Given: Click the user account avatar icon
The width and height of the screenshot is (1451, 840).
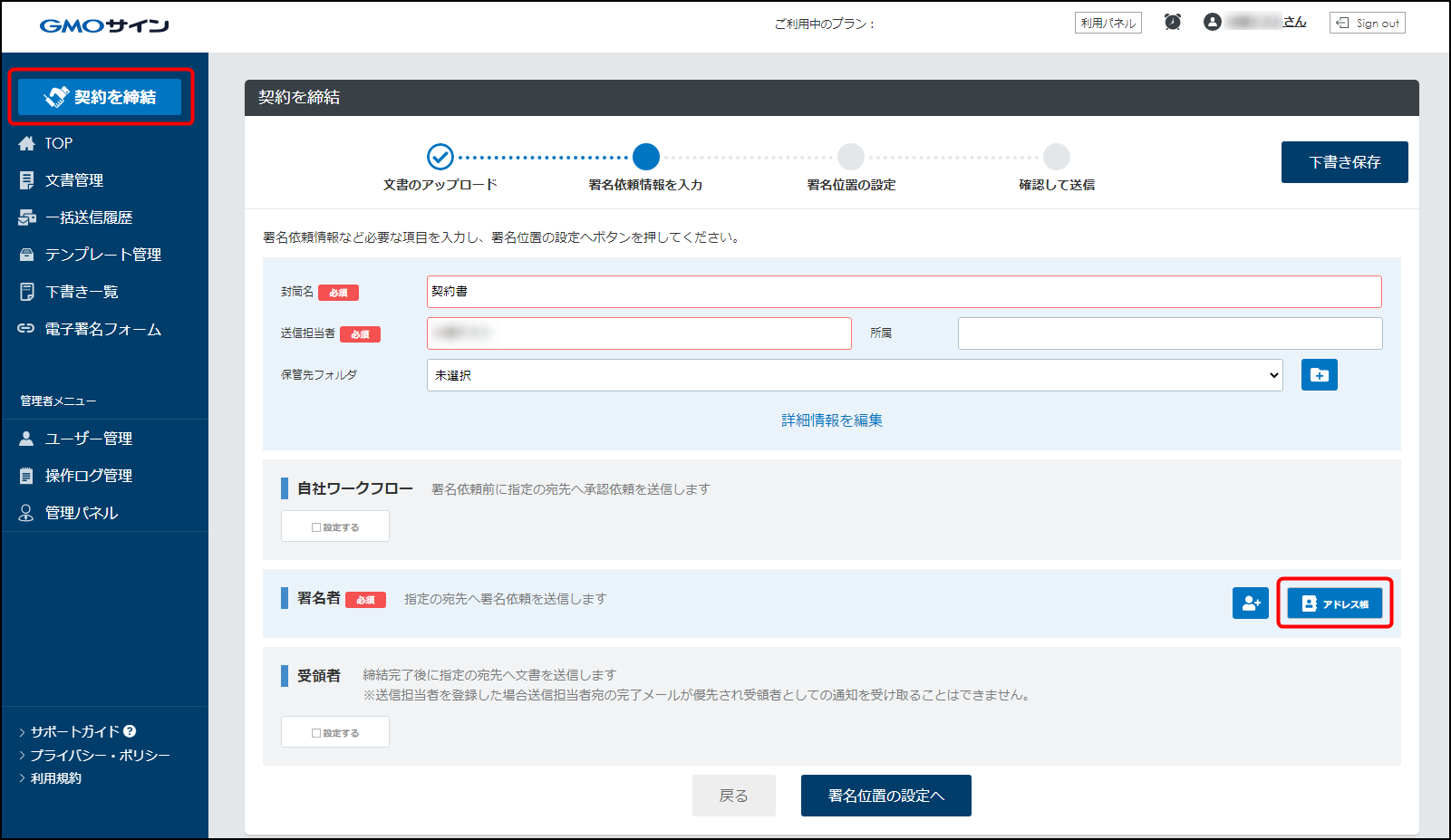Looking at the screenshot, I should (x=1213, y=22).
